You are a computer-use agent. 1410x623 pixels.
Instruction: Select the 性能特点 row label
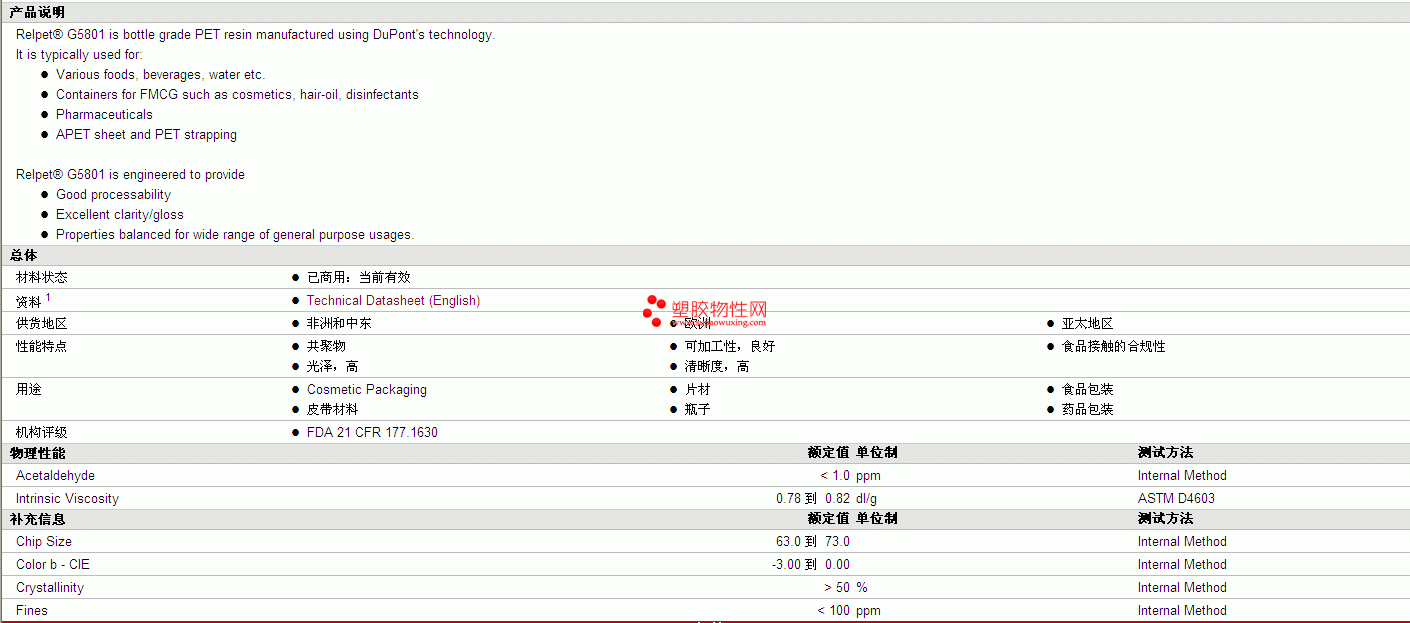(42, 347)
